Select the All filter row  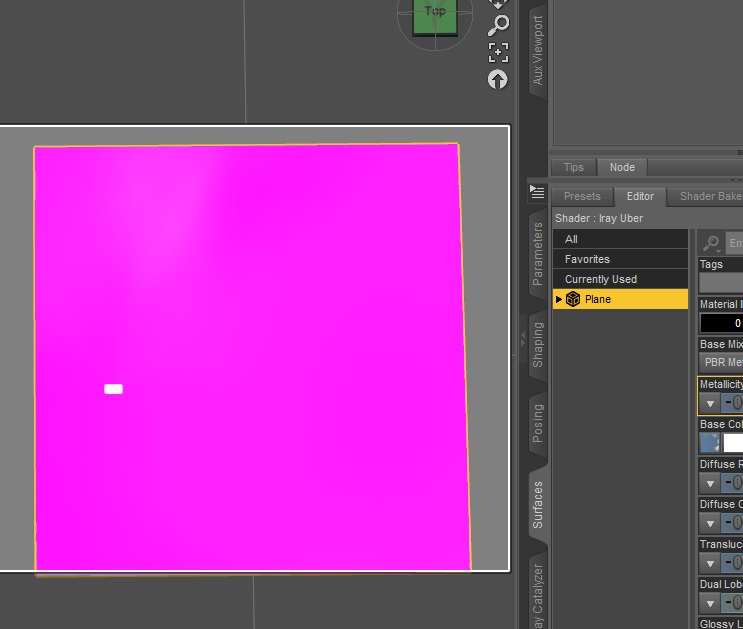point(620,239)
